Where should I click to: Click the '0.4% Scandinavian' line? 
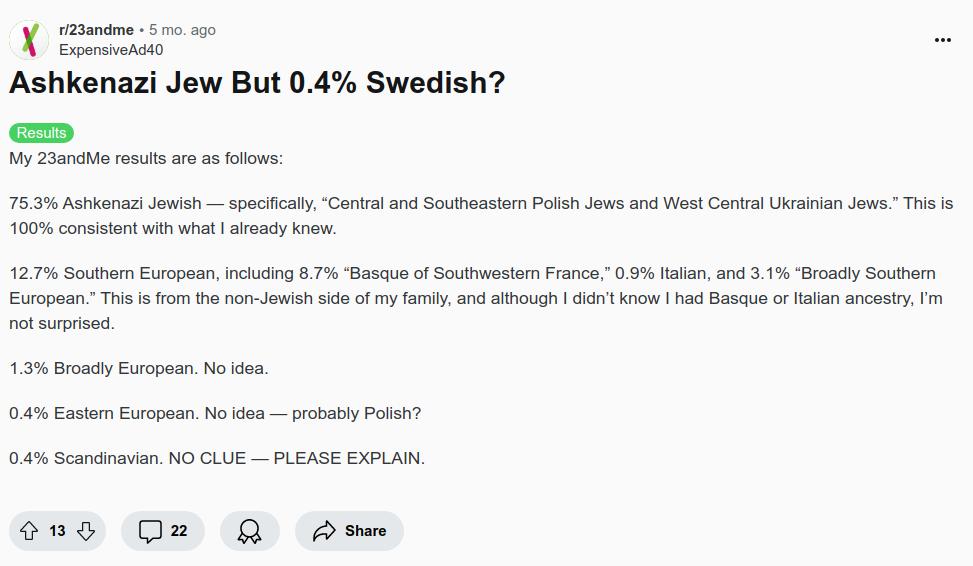pyautogui.click(x=217, y=458)
